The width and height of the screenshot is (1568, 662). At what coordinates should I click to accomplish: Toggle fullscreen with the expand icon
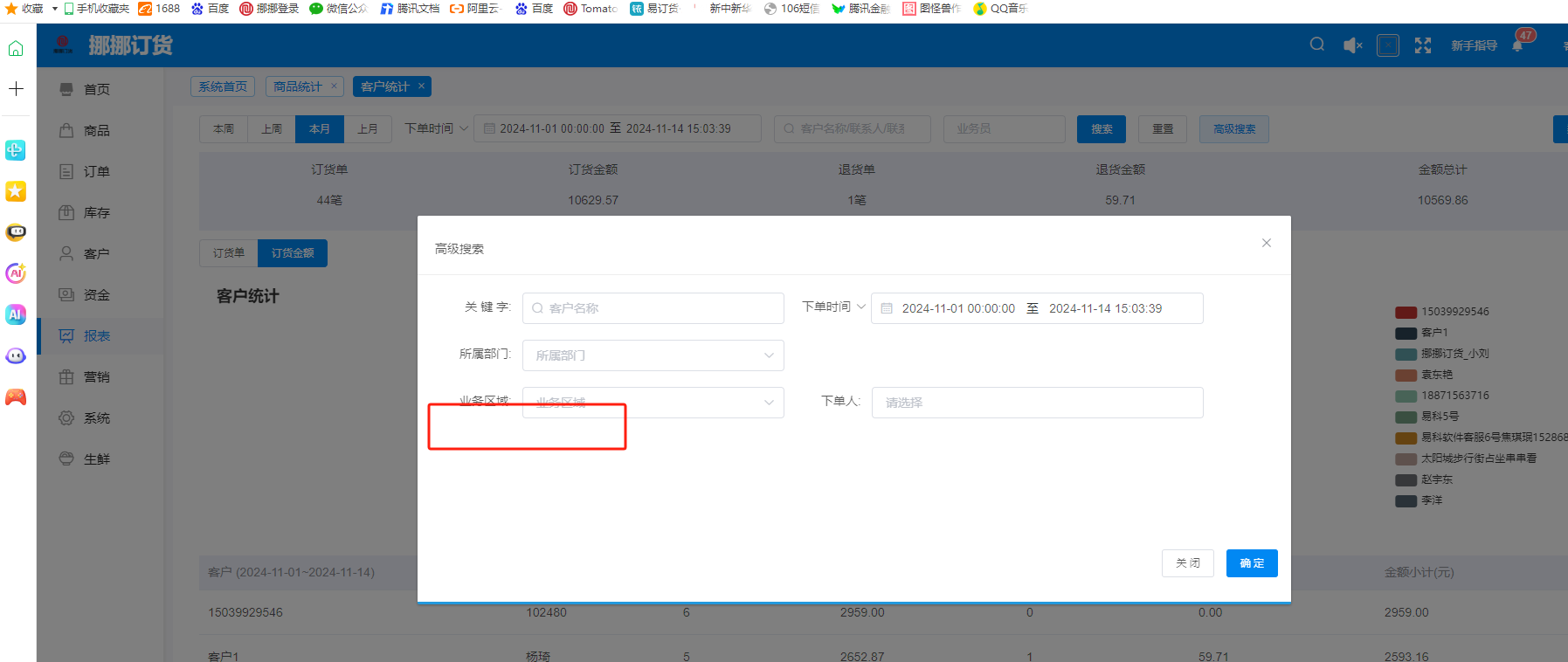click(x=1423, y=45)
